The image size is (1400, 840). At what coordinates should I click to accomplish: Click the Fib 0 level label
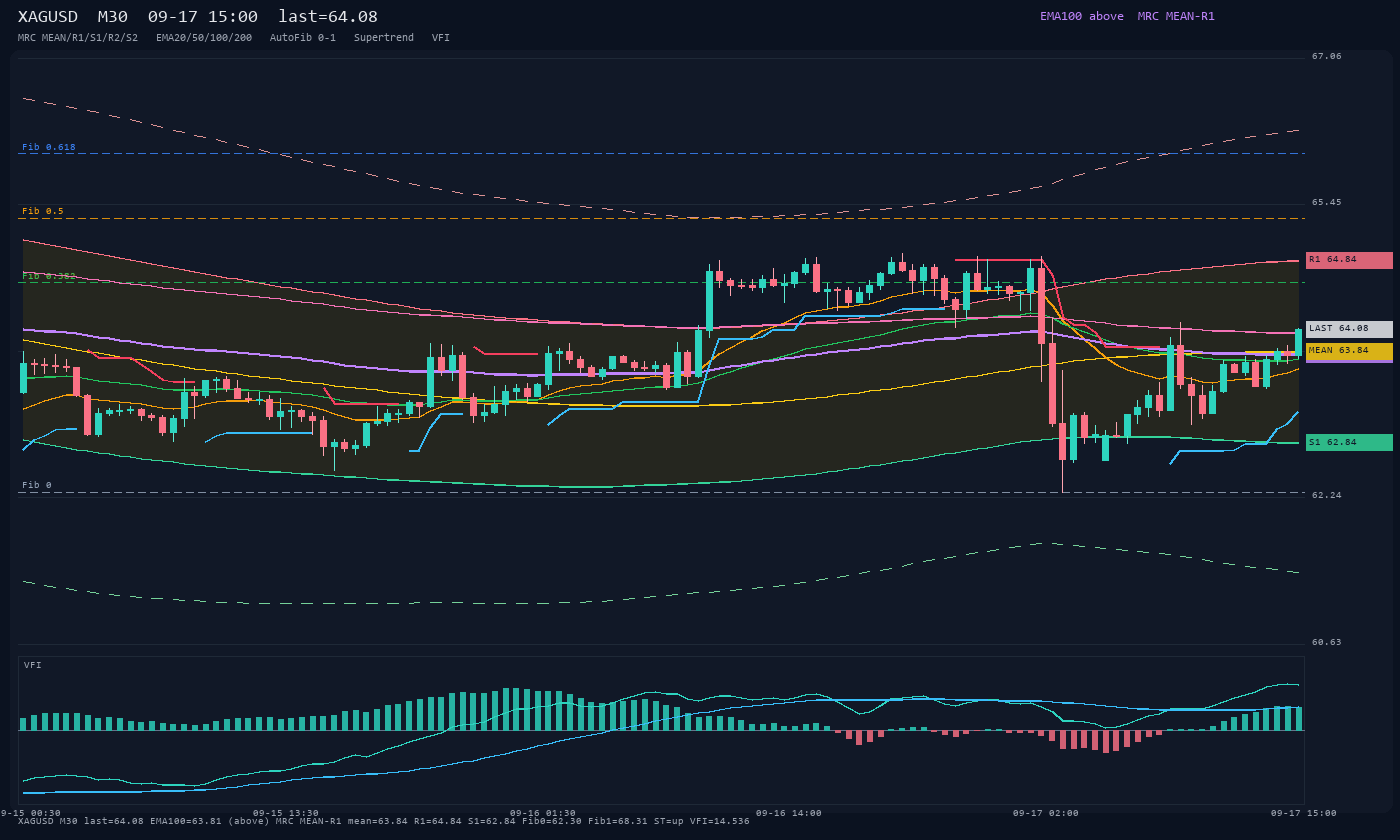click(x=37, y=485)
